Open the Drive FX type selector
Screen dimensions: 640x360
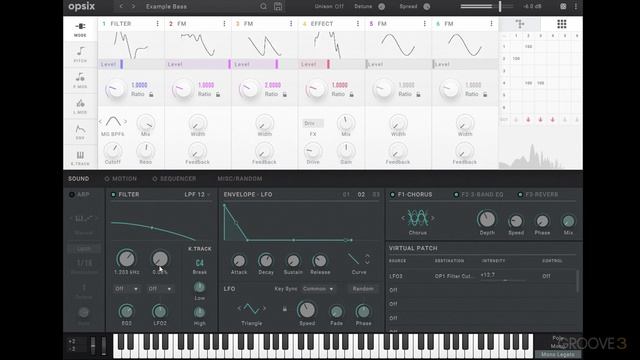(x=313, y=123)
